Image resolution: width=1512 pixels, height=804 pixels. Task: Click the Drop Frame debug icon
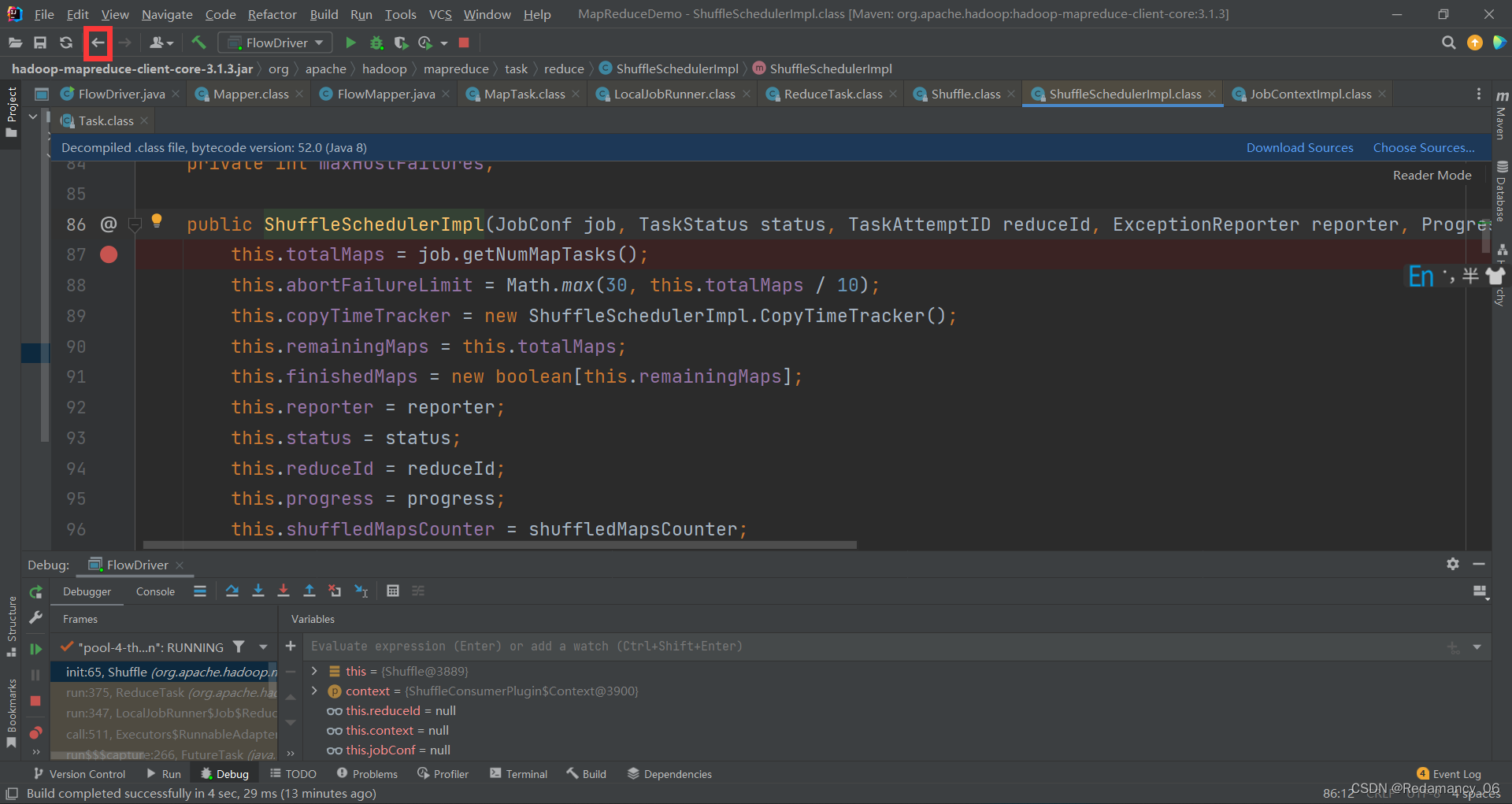(335, 591)
